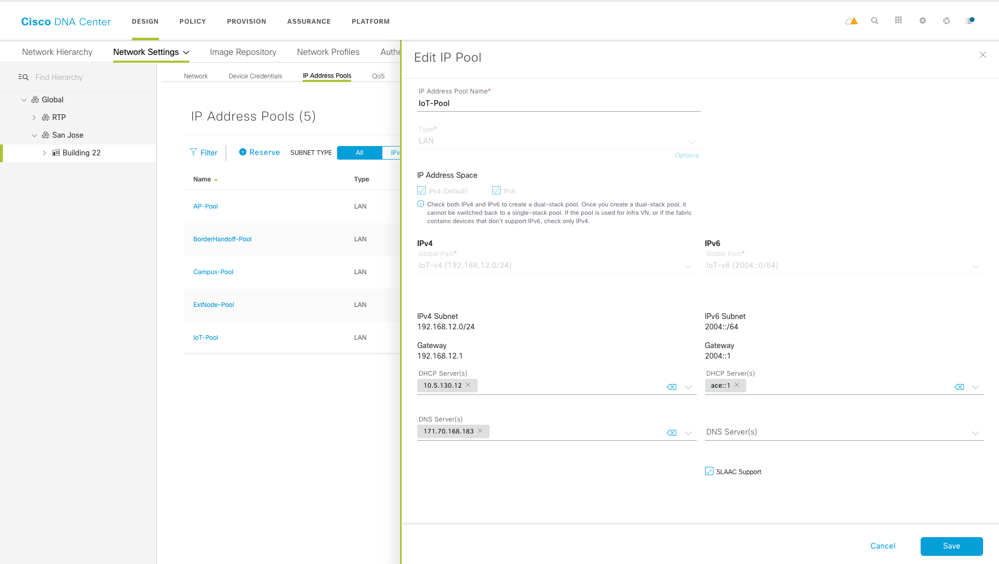Click the Global site icon

tap(35, 99)
